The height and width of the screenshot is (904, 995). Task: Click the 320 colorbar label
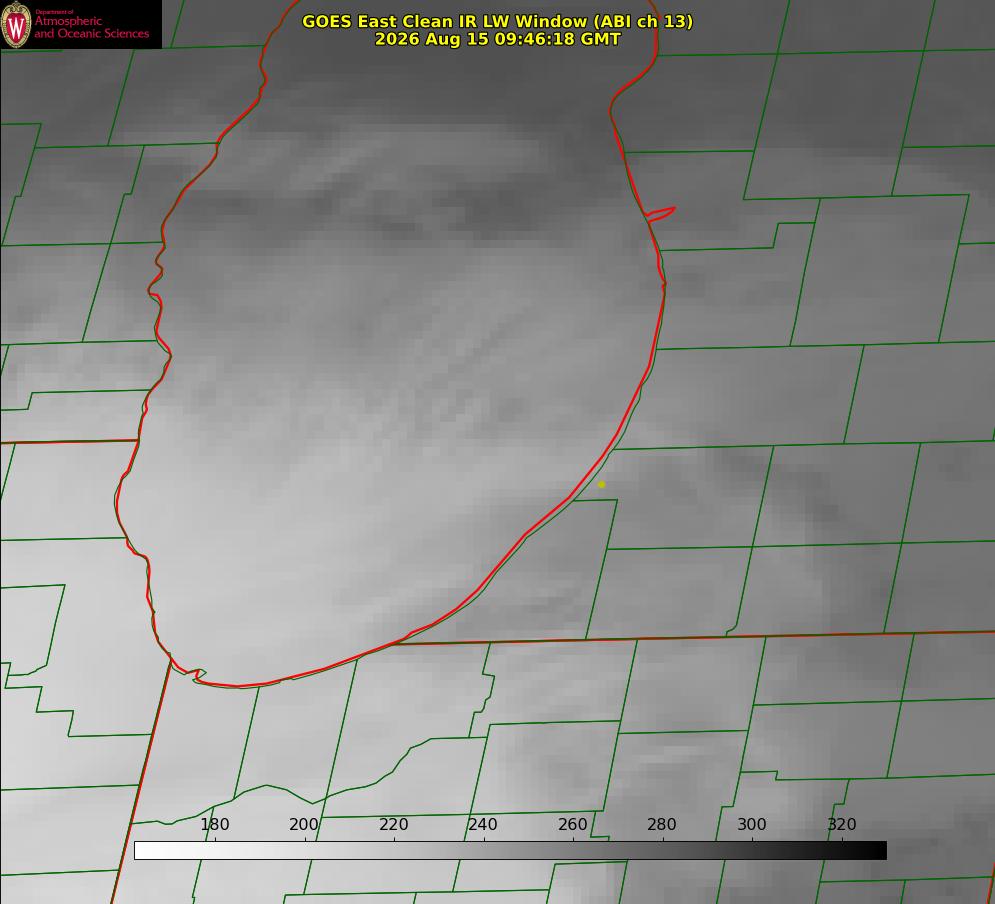[x=842, y=824]
